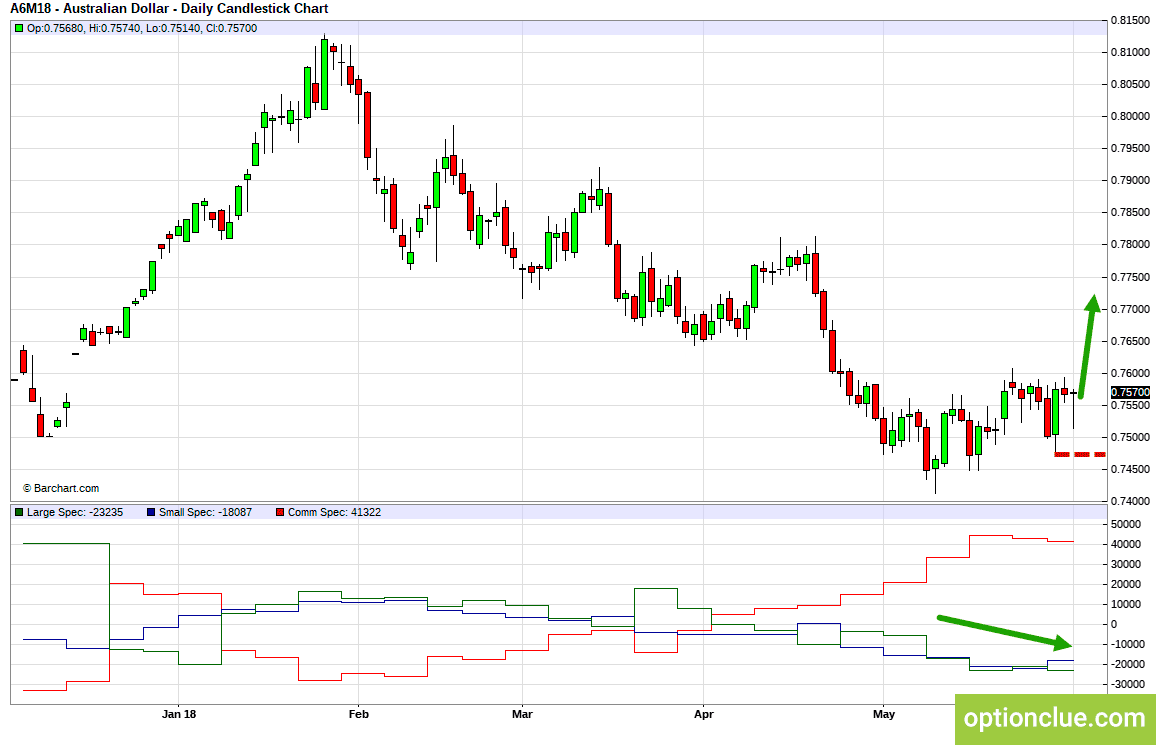1156x745 pixels.
Task: Click the 40000 label on the spec axis
Action: [1124, 545]
